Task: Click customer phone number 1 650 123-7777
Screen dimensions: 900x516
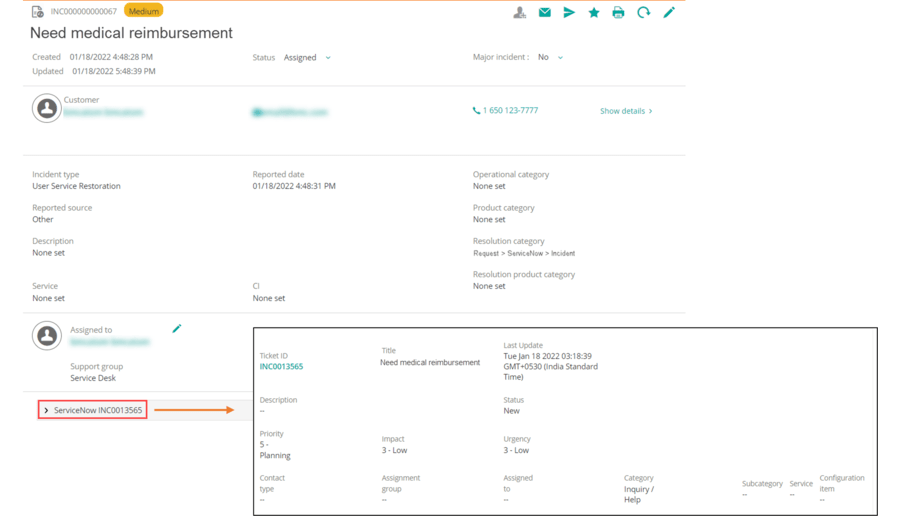Action: tap(510, 111)
